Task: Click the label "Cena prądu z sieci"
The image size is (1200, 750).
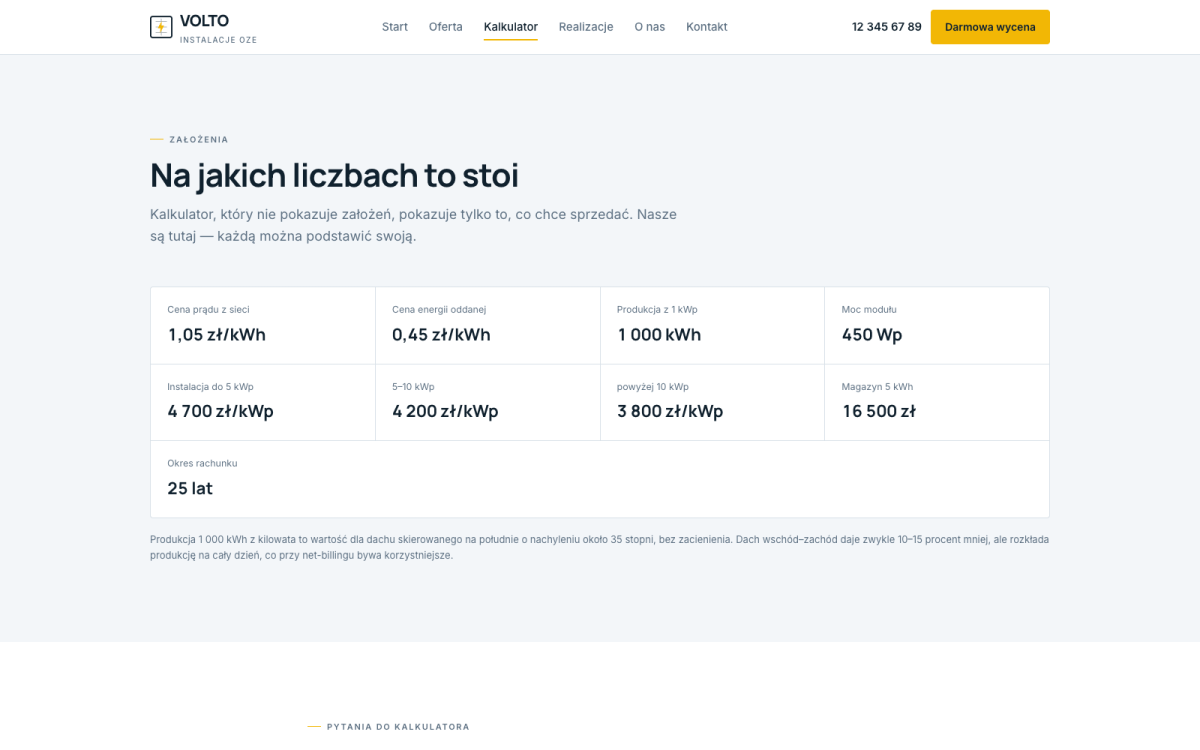Action: tap(208, 310)
